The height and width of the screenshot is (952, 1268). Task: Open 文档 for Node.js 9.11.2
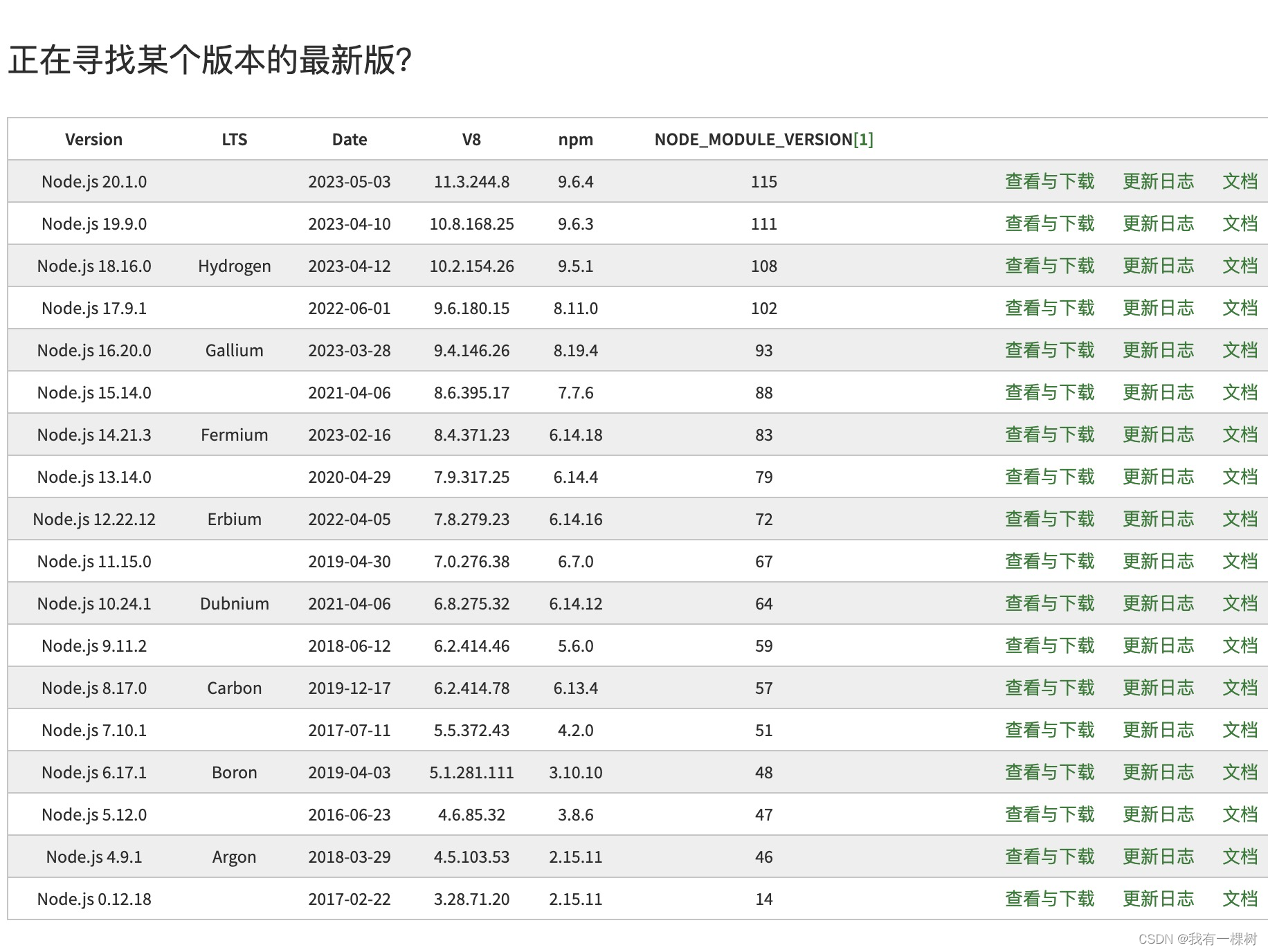pyautogui.click(x=1240, y=646)
